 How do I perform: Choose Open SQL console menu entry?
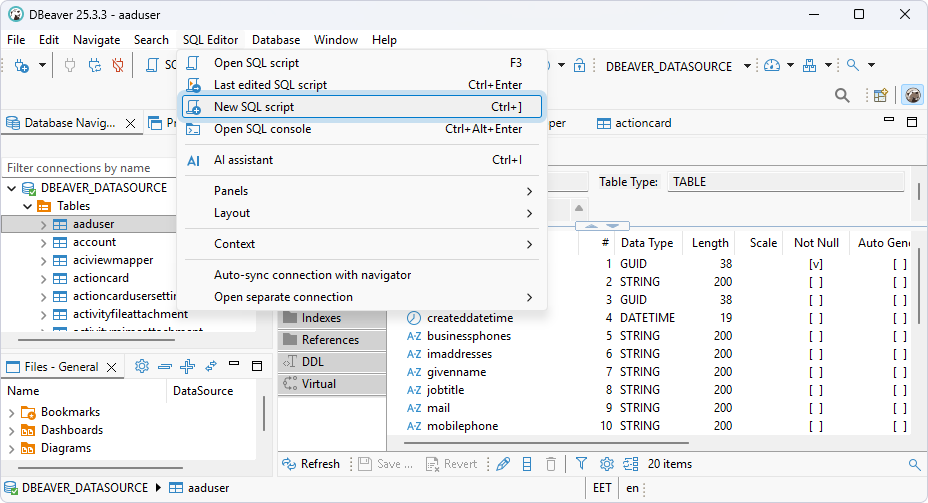(x=362, y=129)
